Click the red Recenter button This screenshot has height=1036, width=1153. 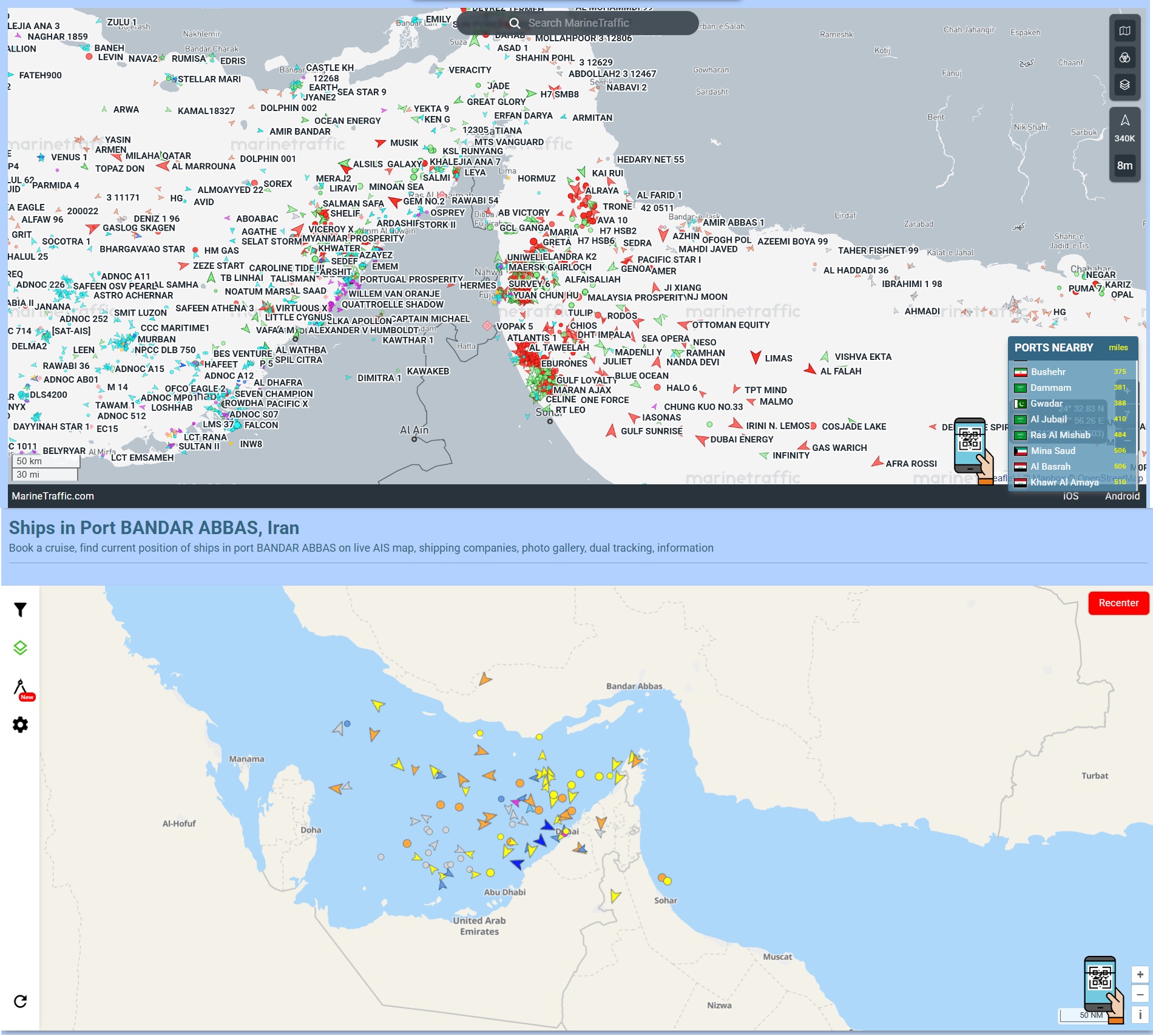tap(1118, 603)
